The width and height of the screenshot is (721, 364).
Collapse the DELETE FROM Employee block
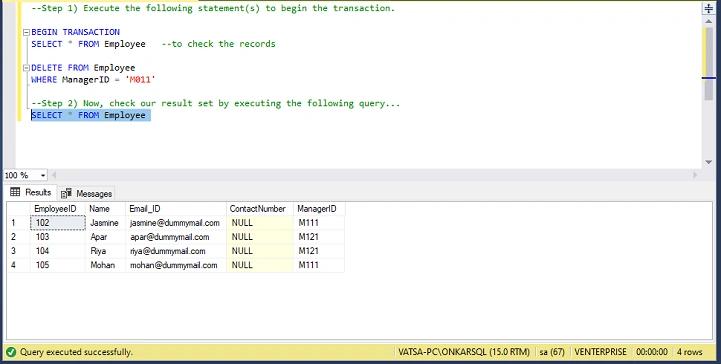(26, 68)
